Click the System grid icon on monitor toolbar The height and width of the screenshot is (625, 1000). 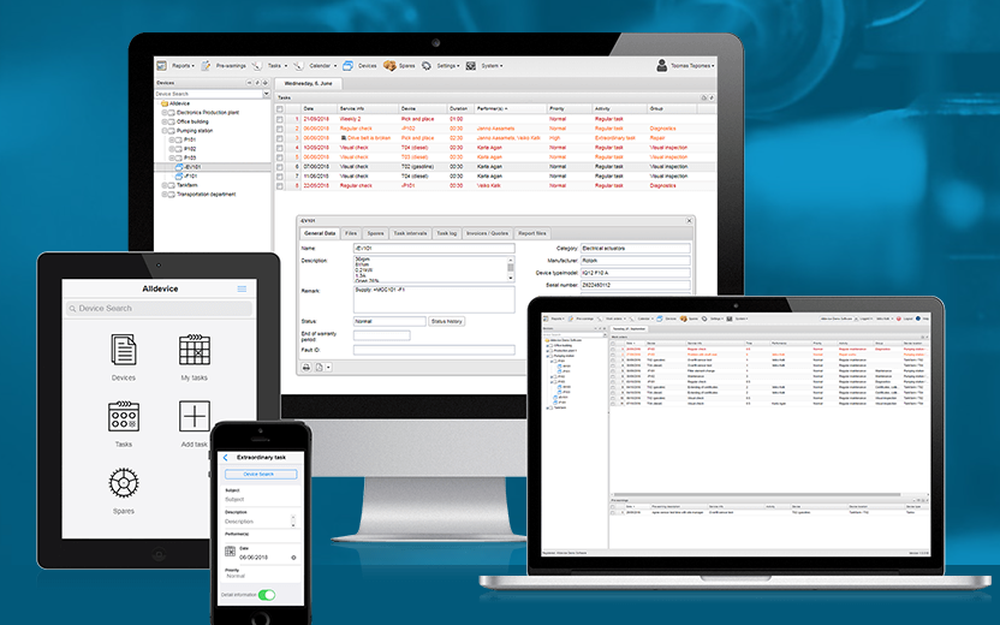point(471,66)
